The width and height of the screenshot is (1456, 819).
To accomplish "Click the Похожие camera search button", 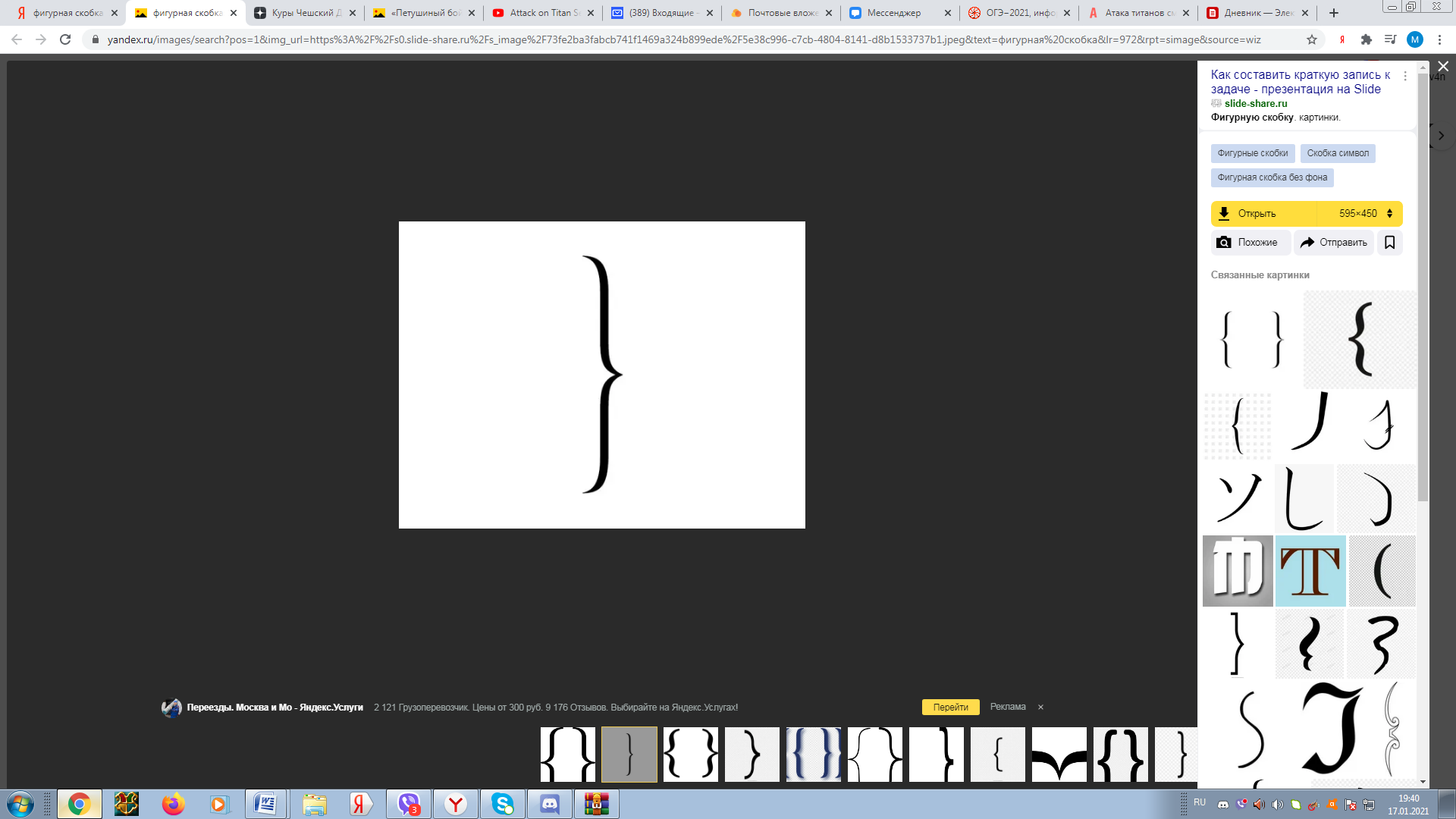I will pyautogui.click(x=1247, y=243).
